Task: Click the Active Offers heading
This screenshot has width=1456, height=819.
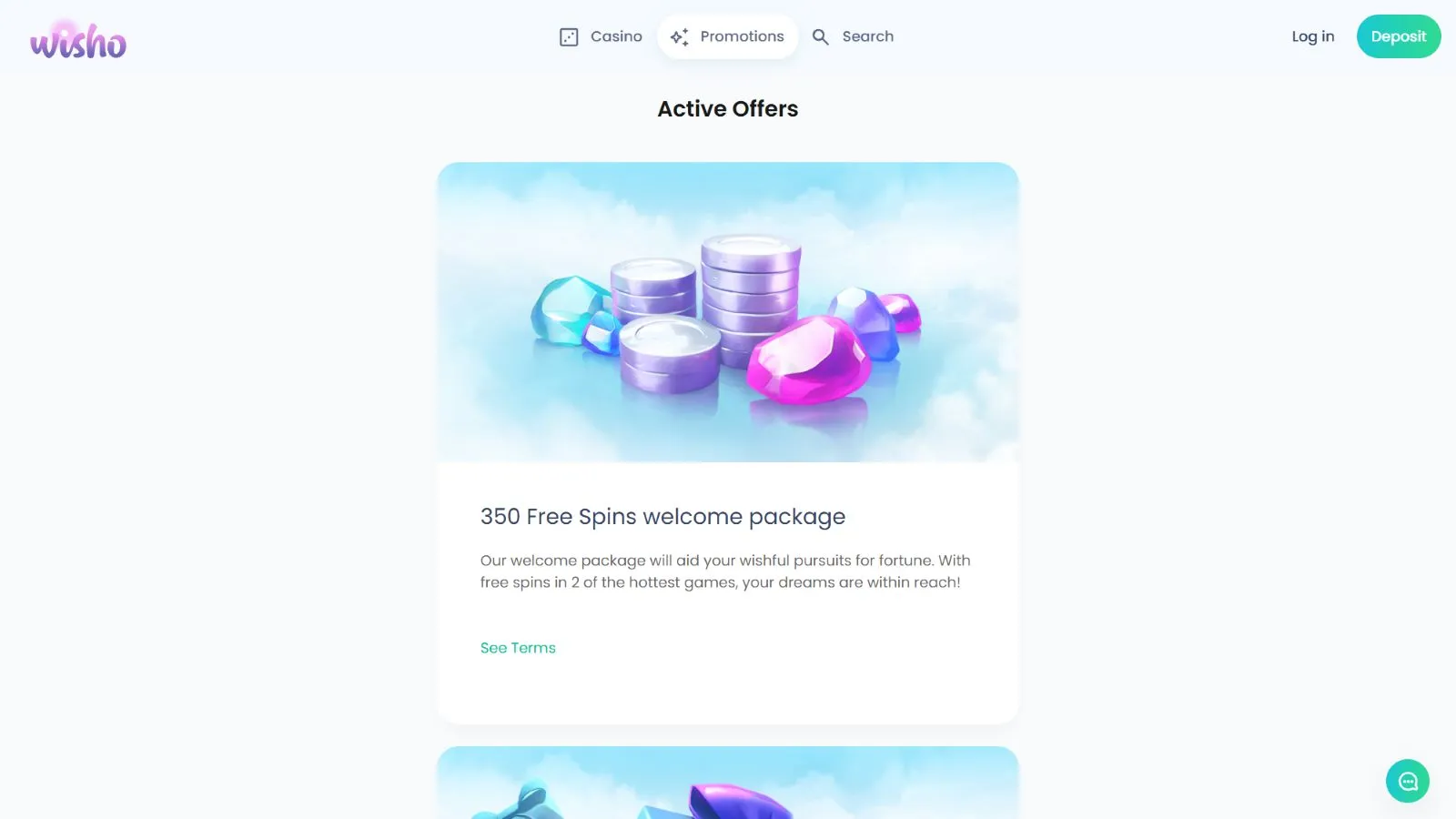Action: [728, 108]
